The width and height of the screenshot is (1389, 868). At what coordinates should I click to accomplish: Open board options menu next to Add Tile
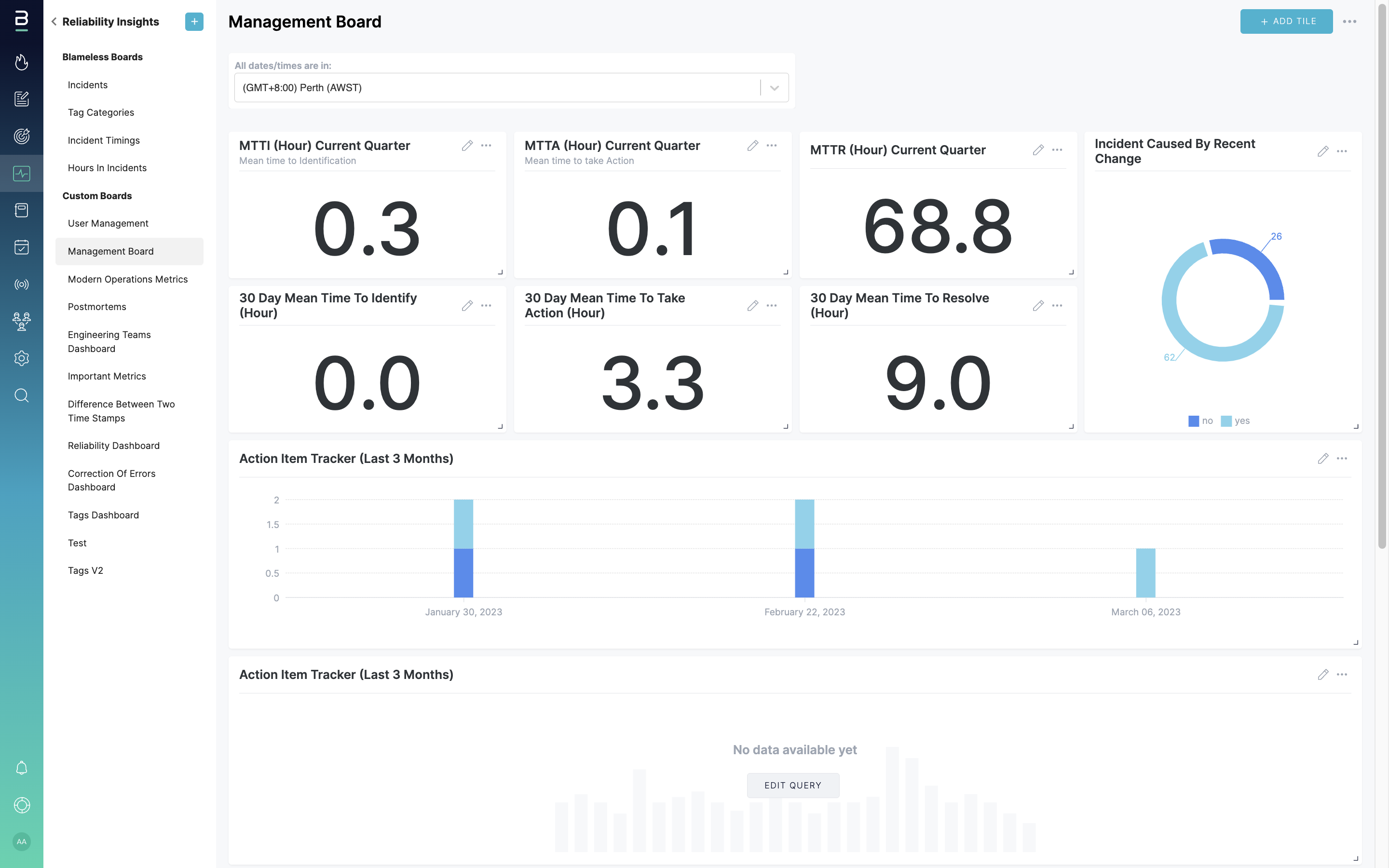tap(1349, 22)
